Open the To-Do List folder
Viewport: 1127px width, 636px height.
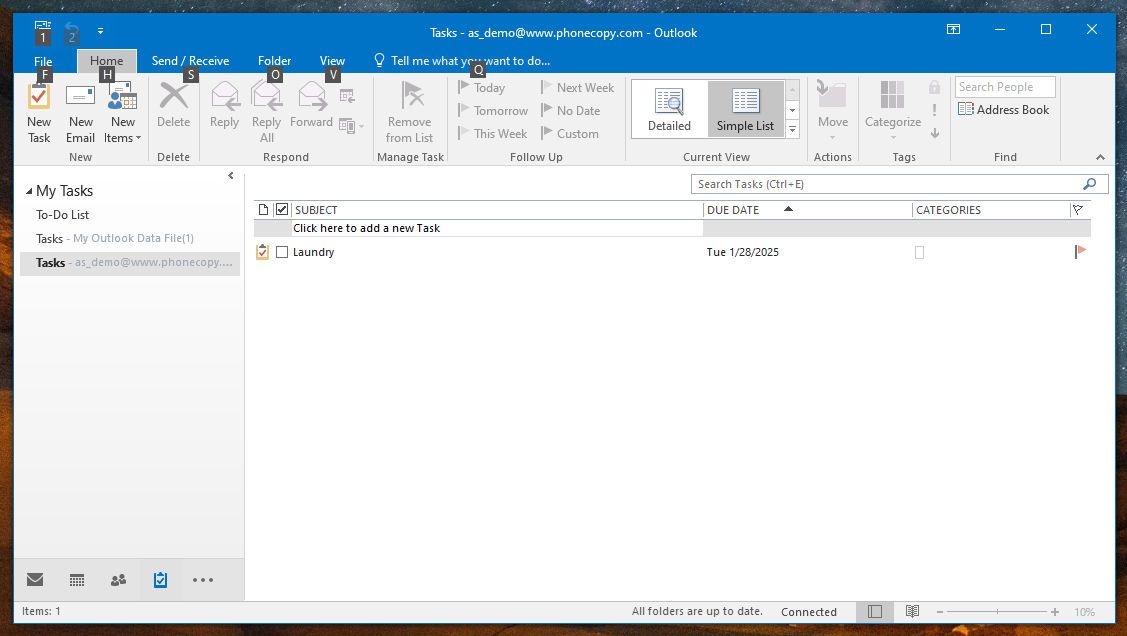click(63, 215)
